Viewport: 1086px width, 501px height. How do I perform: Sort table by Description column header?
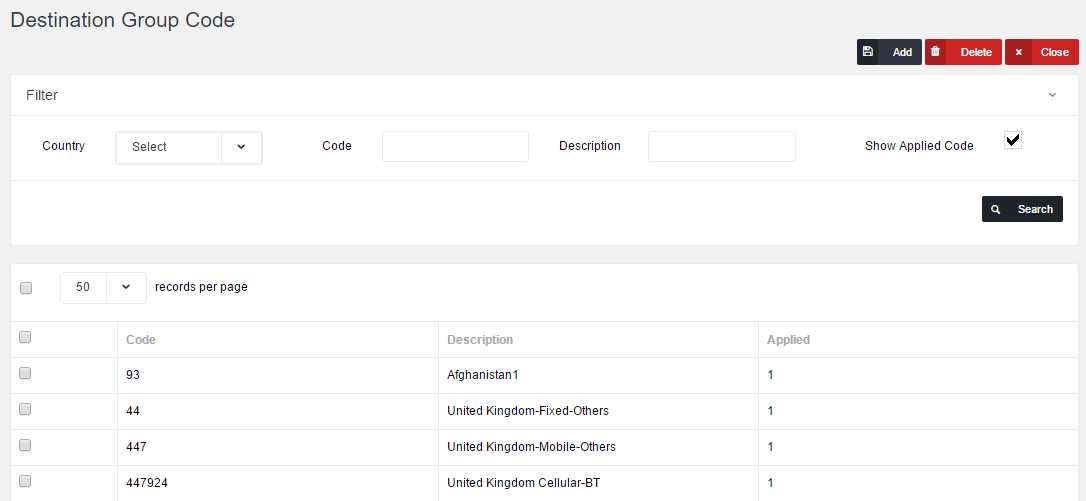click(480, 340)
